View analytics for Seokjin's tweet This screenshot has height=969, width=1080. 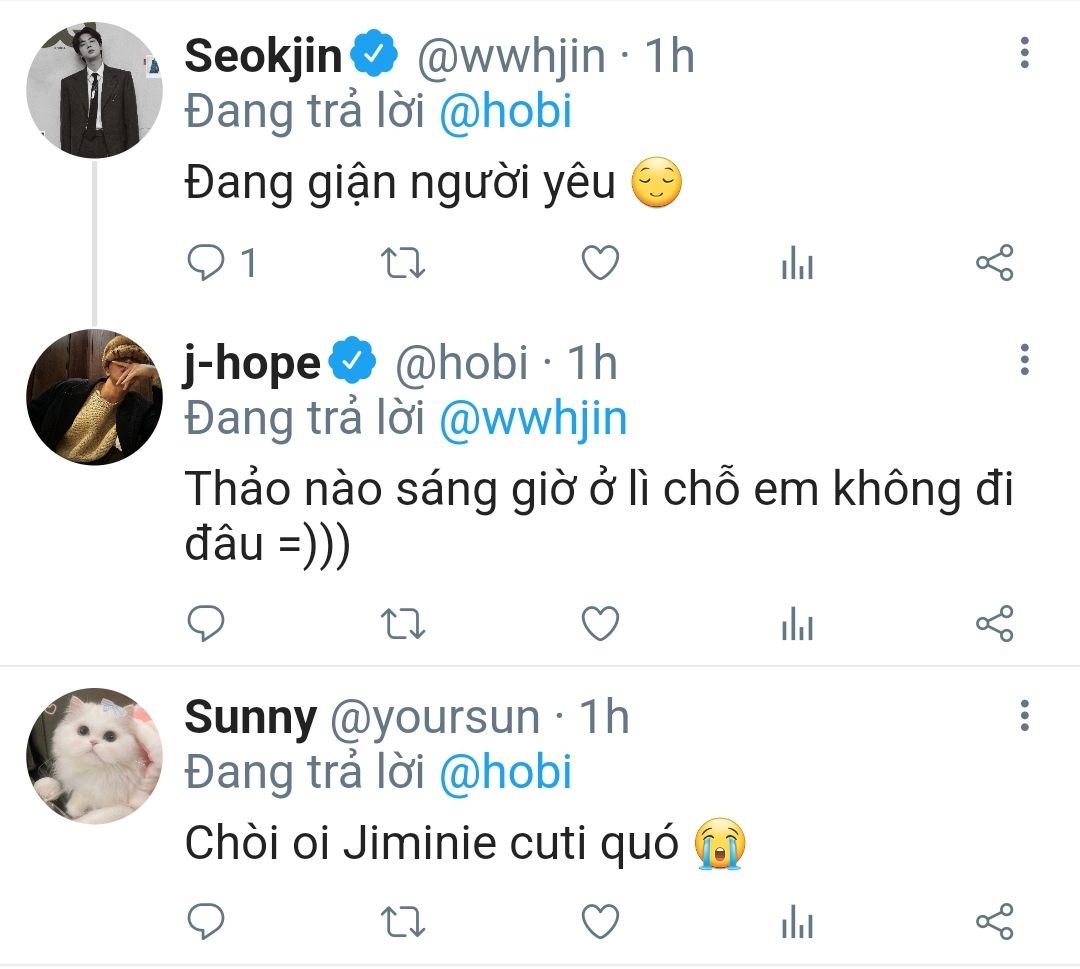coord(797,264)
